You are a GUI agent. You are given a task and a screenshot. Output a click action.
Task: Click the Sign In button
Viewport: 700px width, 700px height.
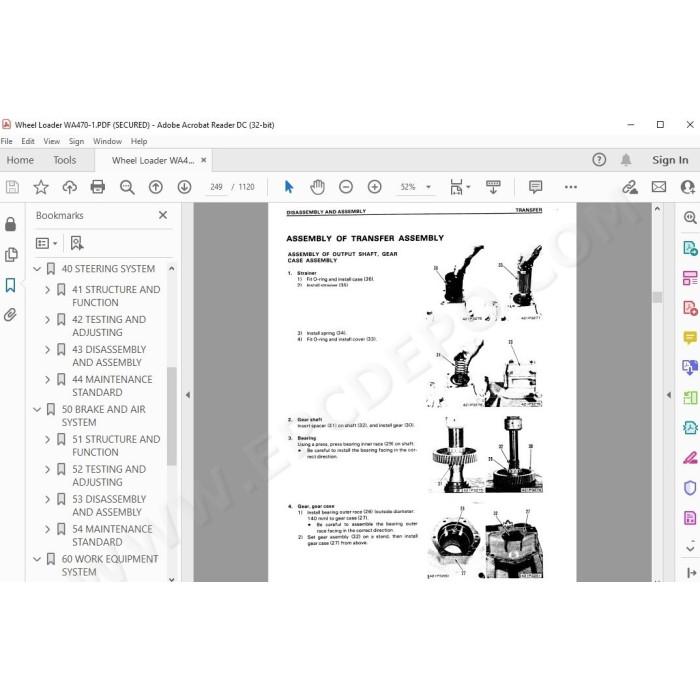pyautogui.click(x=670, y=160)
